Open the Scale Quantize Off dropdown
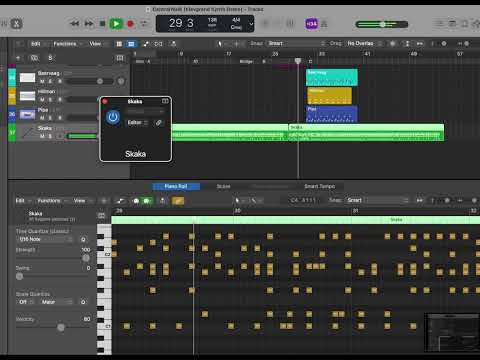Viewport: 480px width, 360px height. (x=26, y=302)
